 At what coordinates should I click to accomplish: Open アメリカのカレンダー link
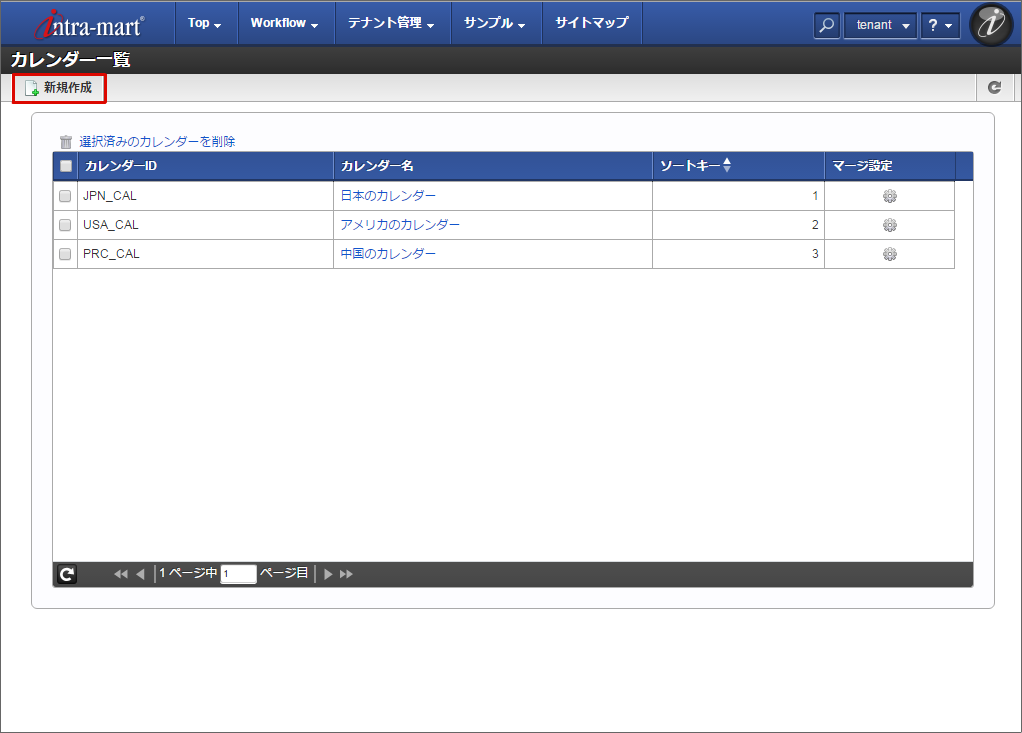[400, 225]
